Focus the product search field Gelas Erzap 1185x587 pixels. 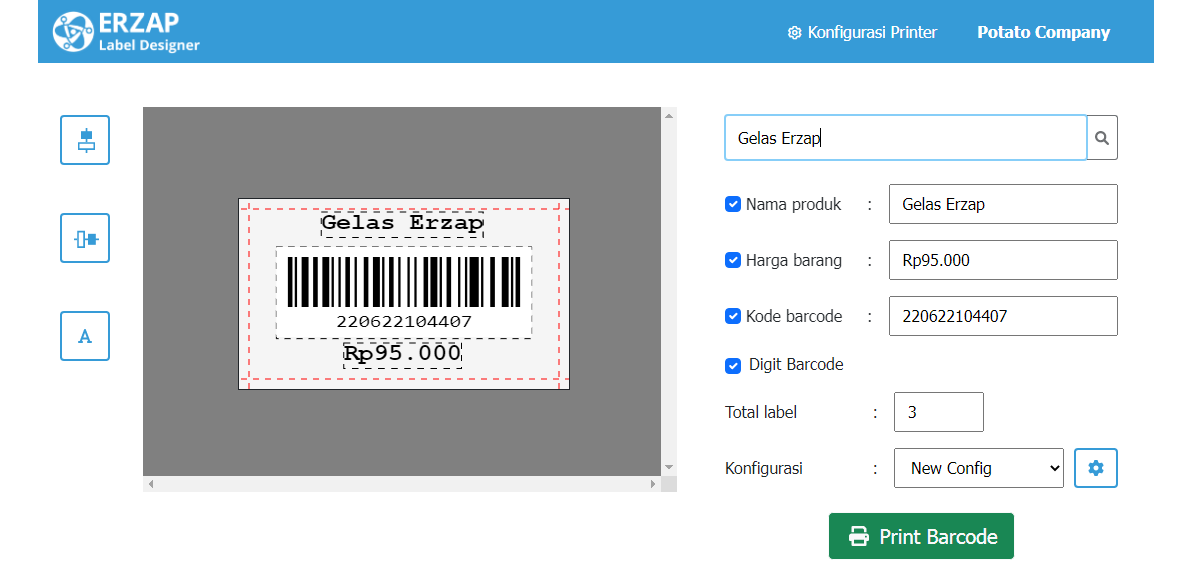[905, 137]
